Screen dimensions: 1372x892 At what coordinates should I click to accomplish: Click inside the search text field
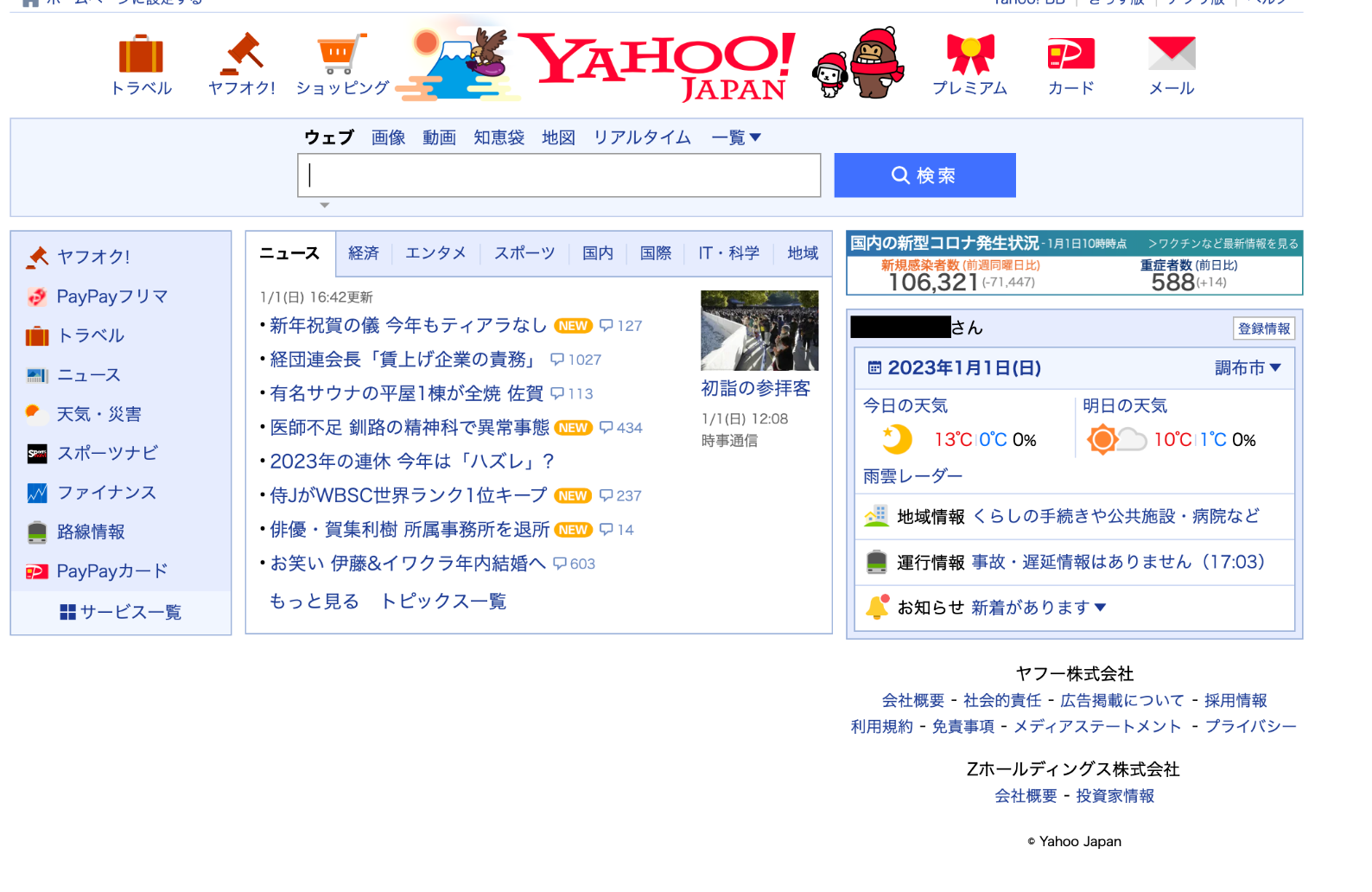pos(559,175)
